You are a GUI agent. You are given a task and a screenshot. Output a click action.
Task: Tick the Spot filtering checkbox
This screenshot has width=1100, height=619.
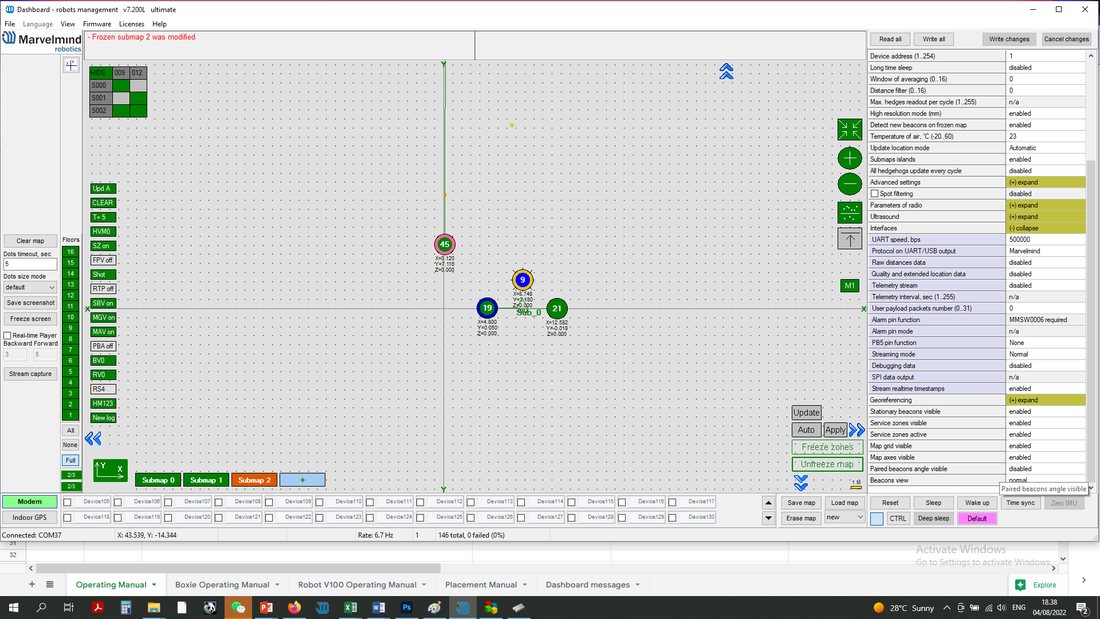(x=874, y=194)
